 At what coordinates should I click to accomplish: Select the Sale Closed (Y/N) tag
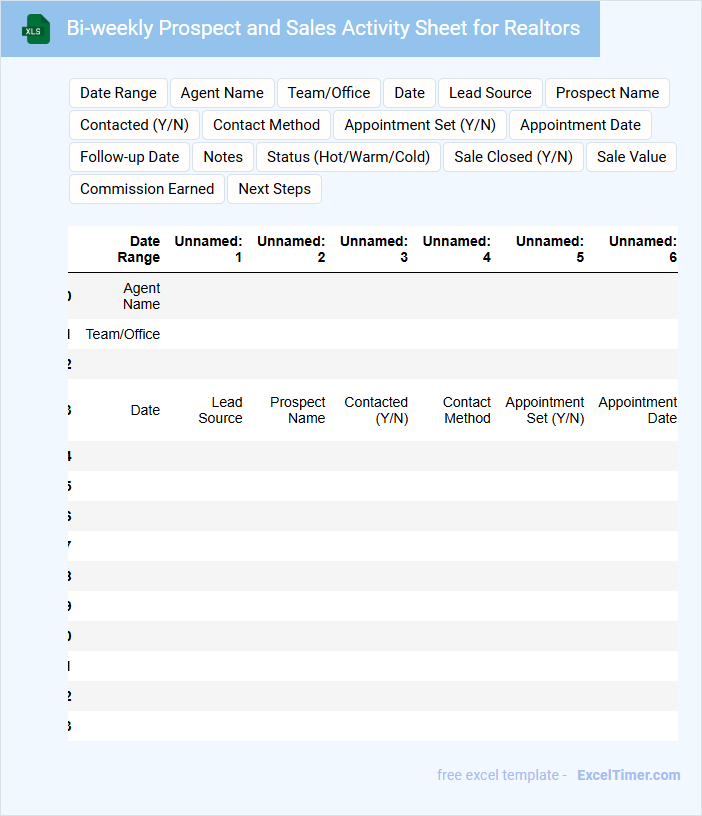pos(513,157)
